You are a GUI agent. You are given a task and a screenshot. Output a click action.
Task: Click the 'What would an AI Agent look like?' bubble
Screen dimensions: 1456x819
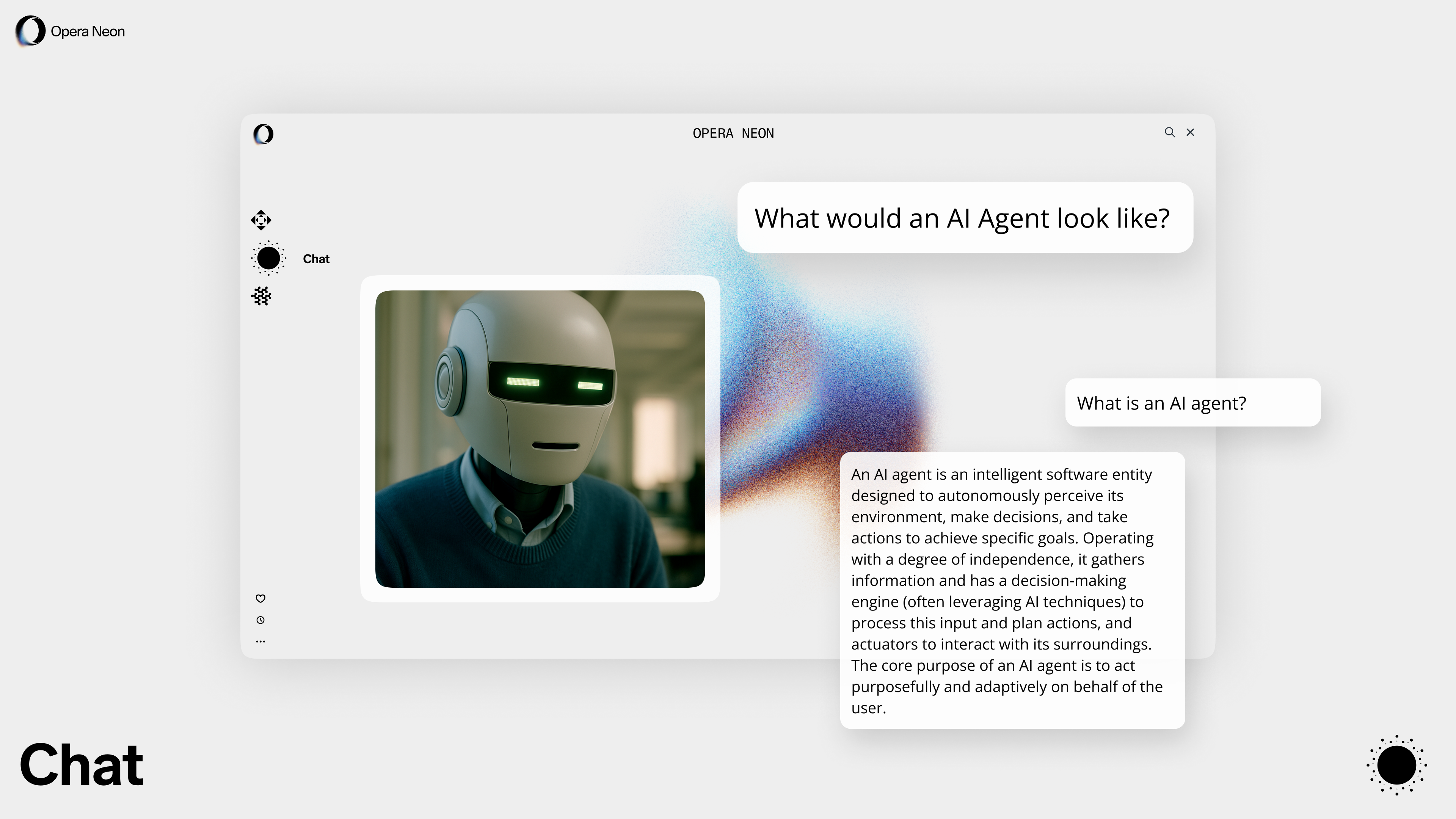click(964, 218)
